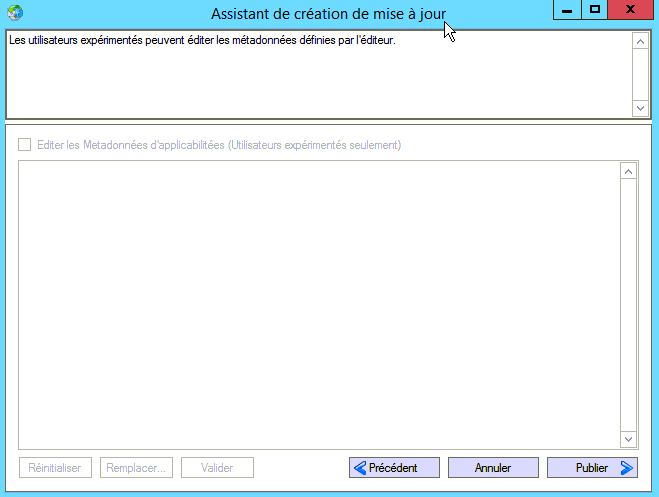Click down arrow of the description box scrollbar
The height and width of the screenshot is (497, 659).
pyautogui.click(x=640, y=107)
